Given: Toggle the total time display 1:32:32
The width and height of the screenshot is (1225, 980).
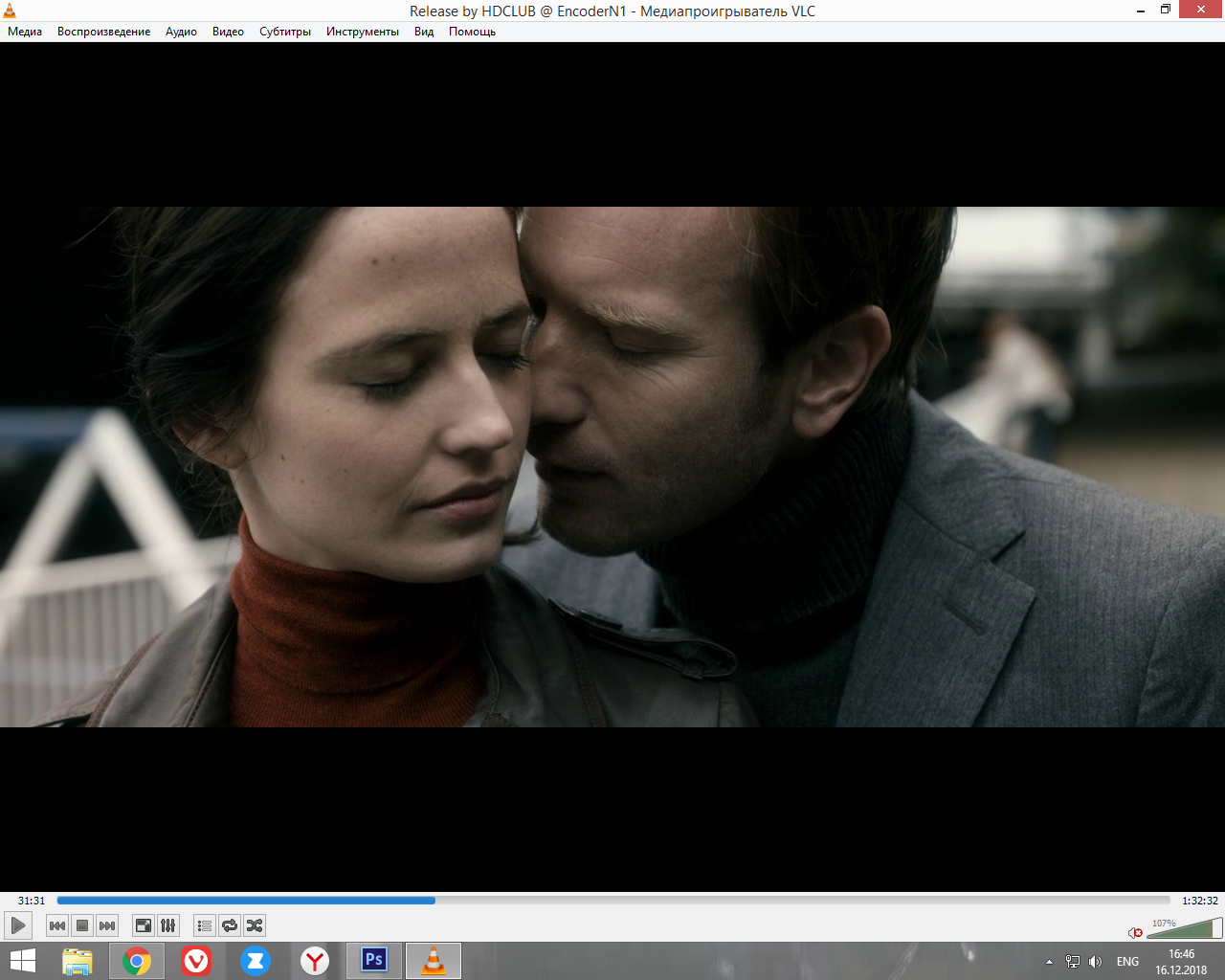Looking at the screenshot, I should [1200, 901].
